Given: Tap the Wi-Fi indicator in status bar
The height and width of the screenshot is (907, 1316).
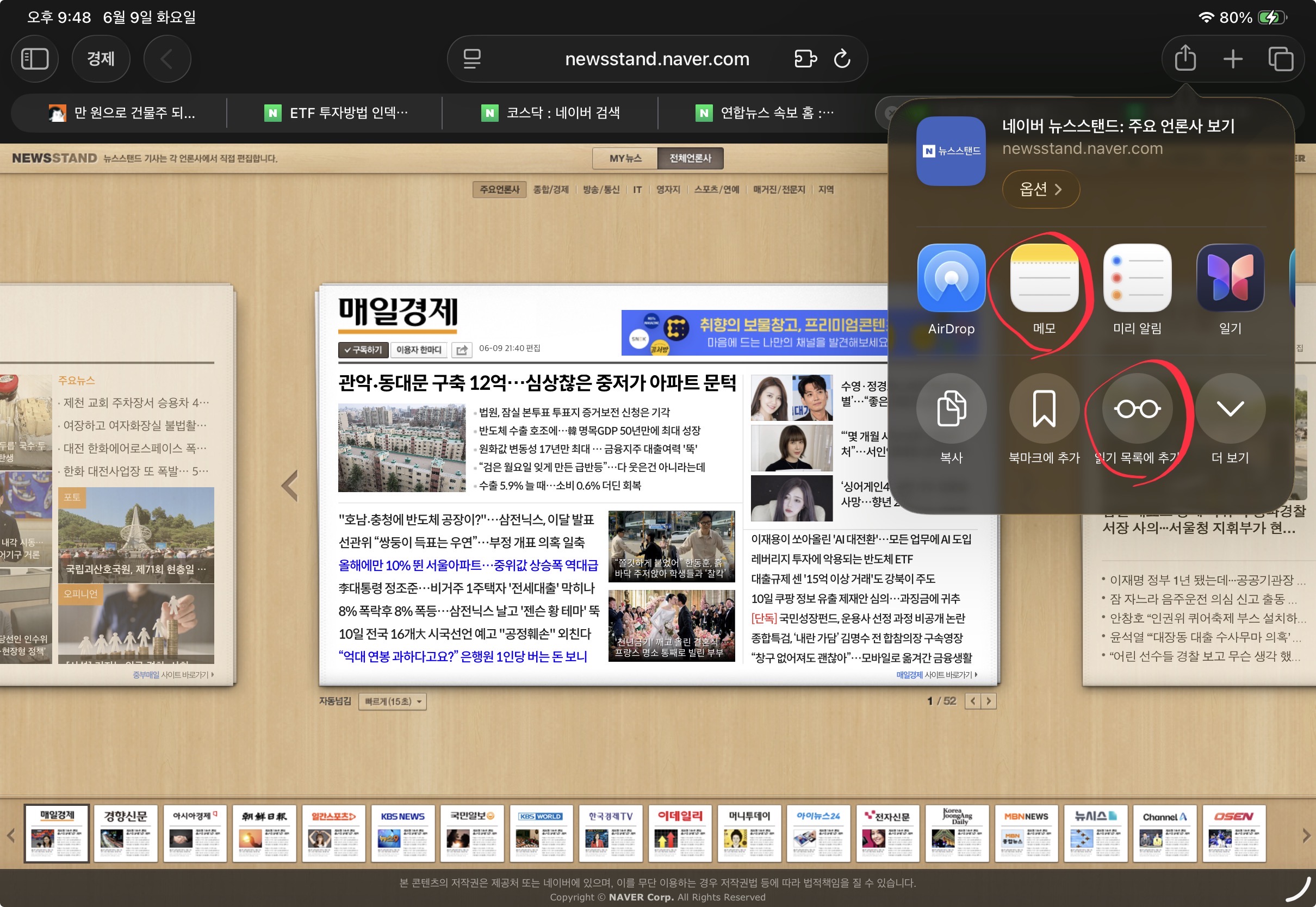Looking at the screenshot, I should pyautogui.click(x=1206, y=17).
